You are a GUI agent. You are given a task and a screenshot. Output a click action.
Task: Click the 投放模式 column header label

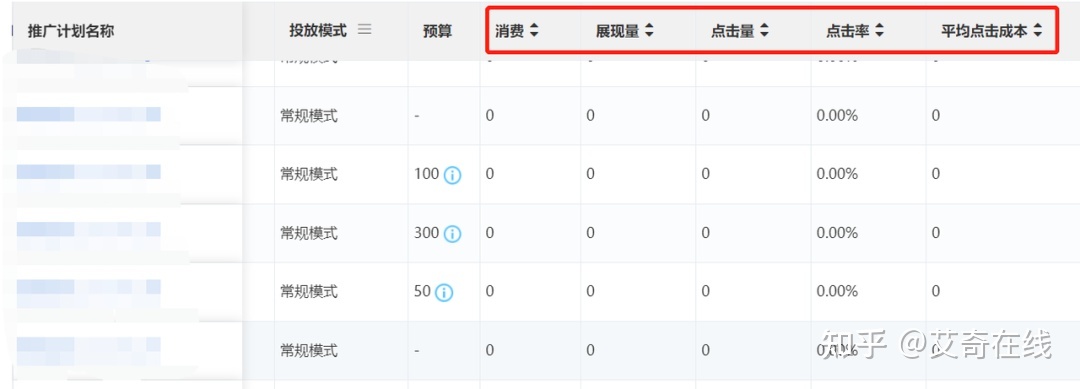318,30
